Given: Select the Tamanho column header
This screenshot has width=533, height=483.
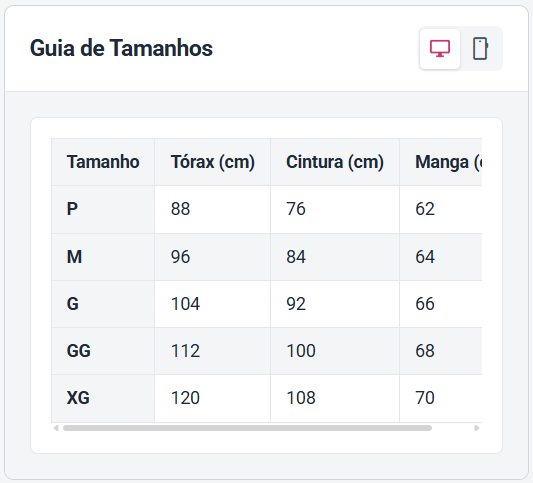Looking at the screenshot, I should pyautogui.click(x=103, y=162).
